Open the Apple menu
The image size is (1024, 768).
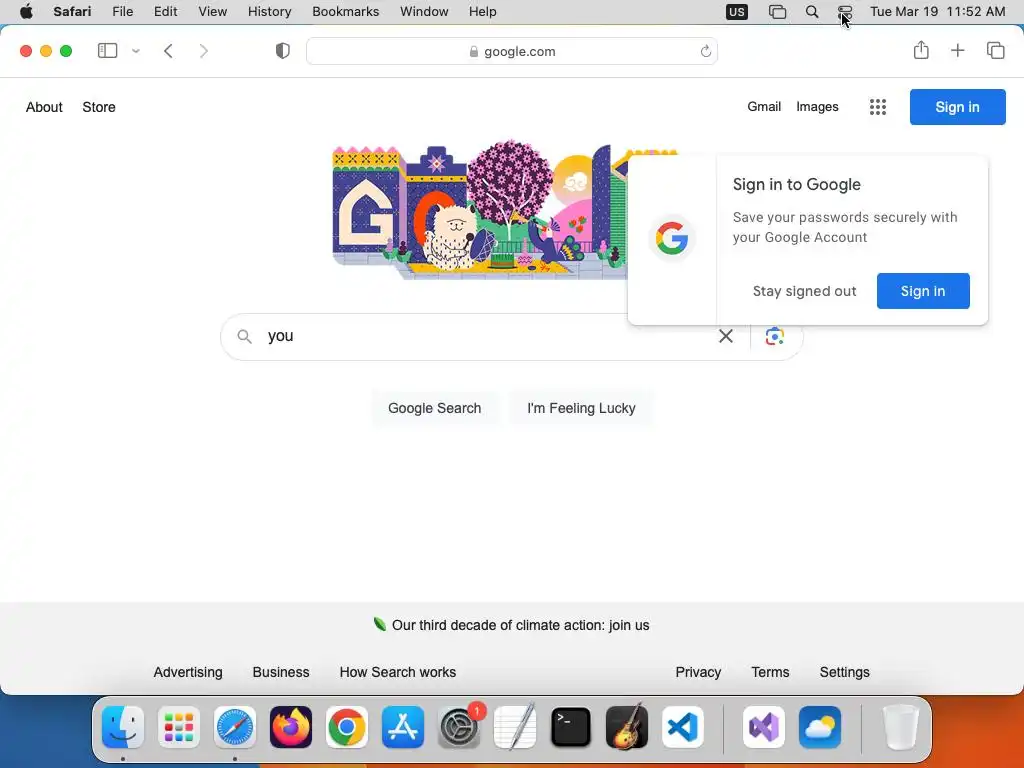click(26, 12)
